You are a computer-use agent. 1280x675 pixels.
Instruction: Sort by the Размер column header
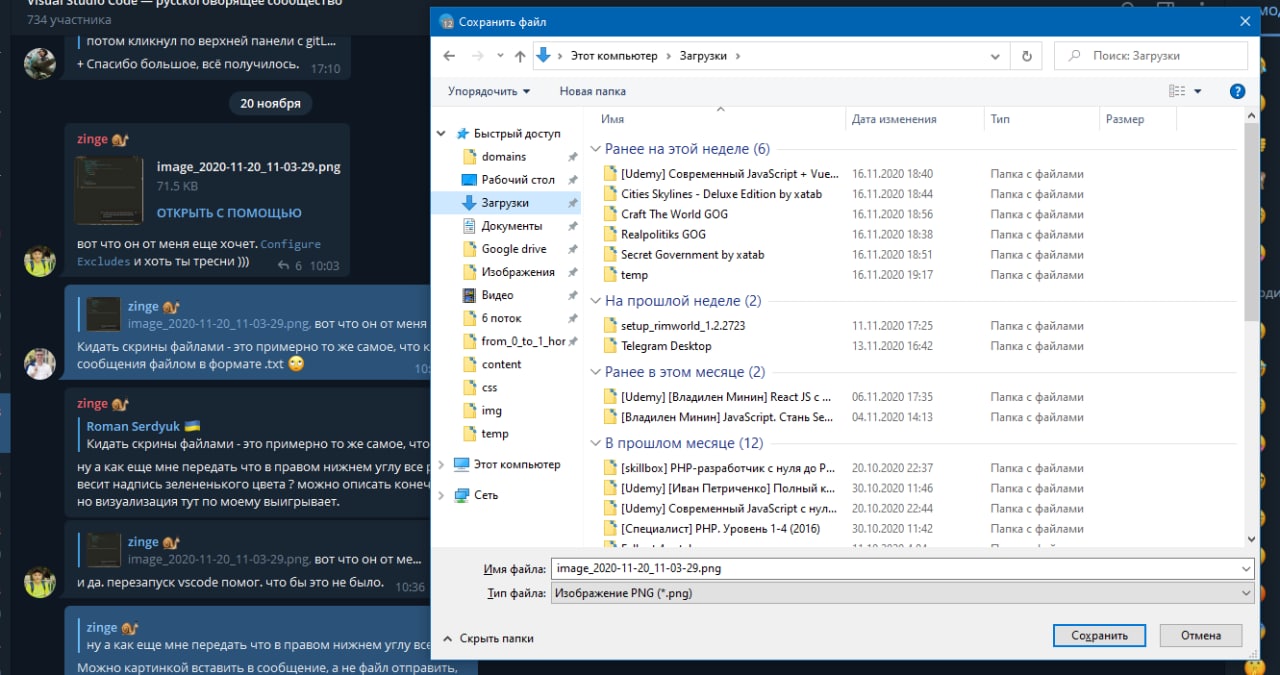coord(1125,119)
